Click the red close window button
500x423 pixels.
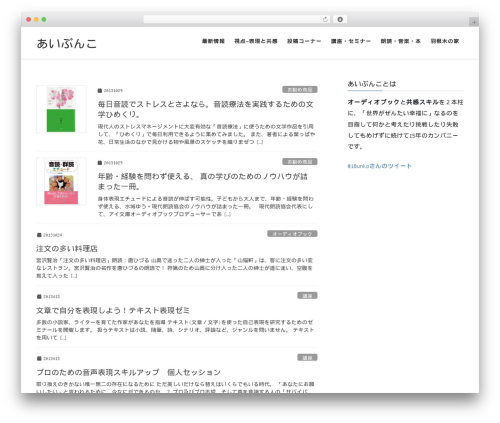click(29, 20)
